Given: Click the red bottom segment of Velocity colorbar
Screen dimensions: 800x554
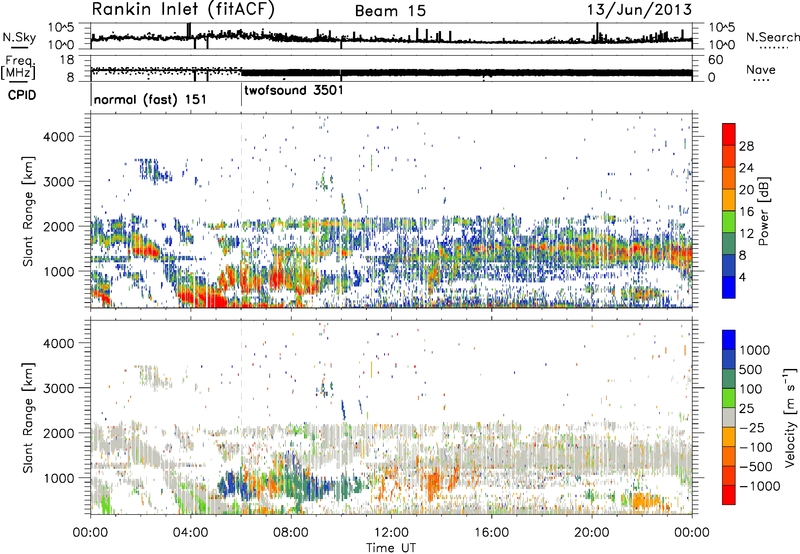Looking at the screenshot, I should 729,495.
